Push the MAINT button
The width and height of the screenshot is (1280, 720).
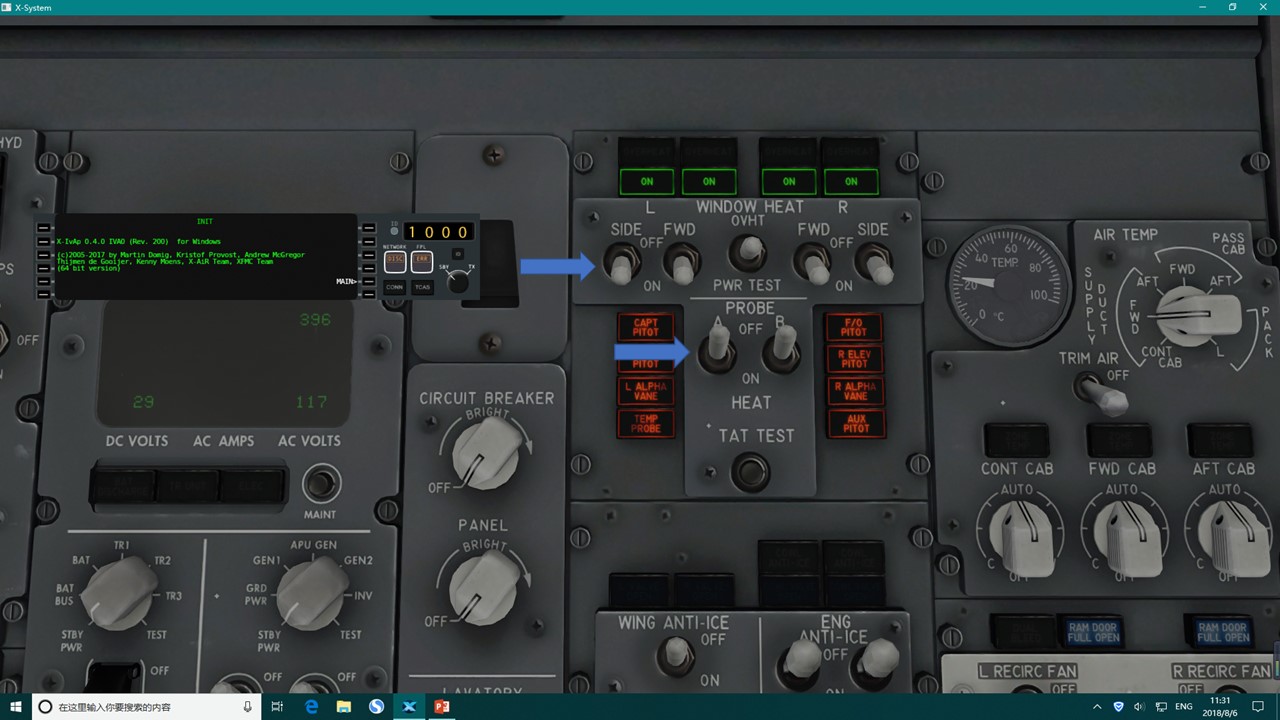[x=321, y=484]
